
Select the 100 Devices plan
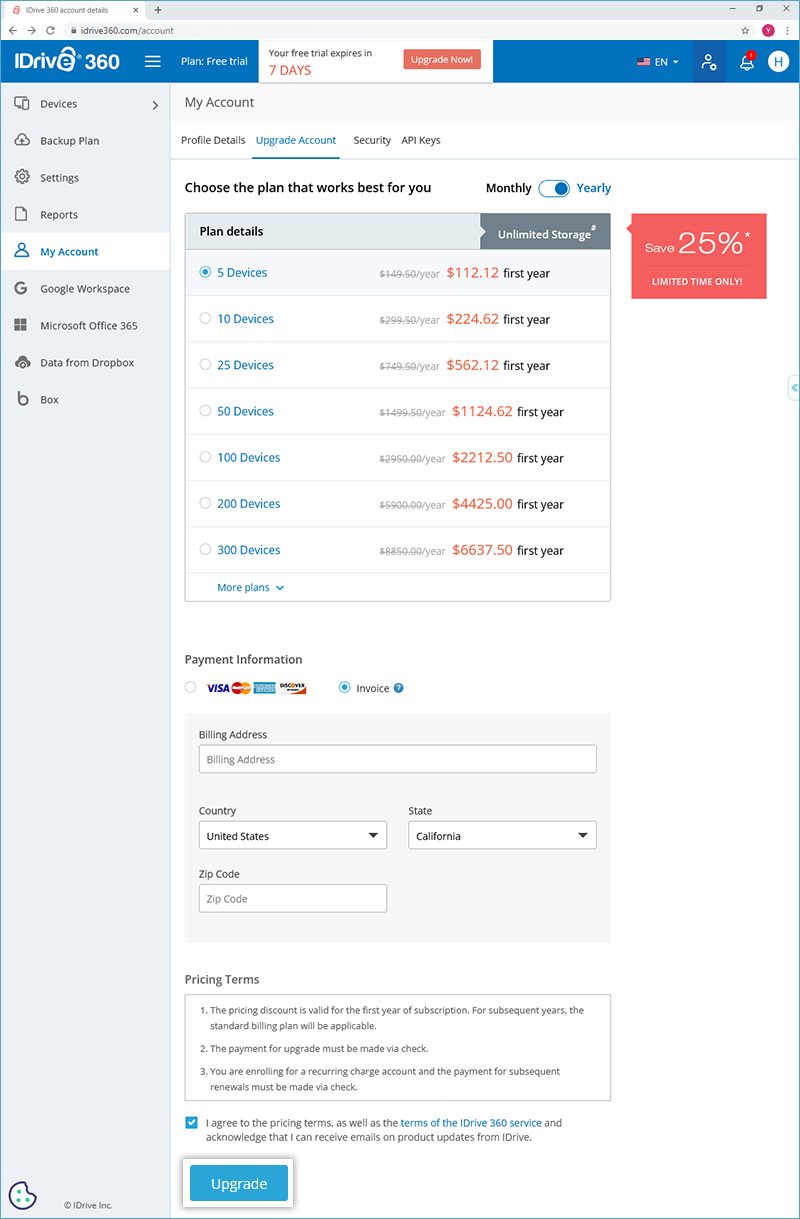click(x=205, y=457)
